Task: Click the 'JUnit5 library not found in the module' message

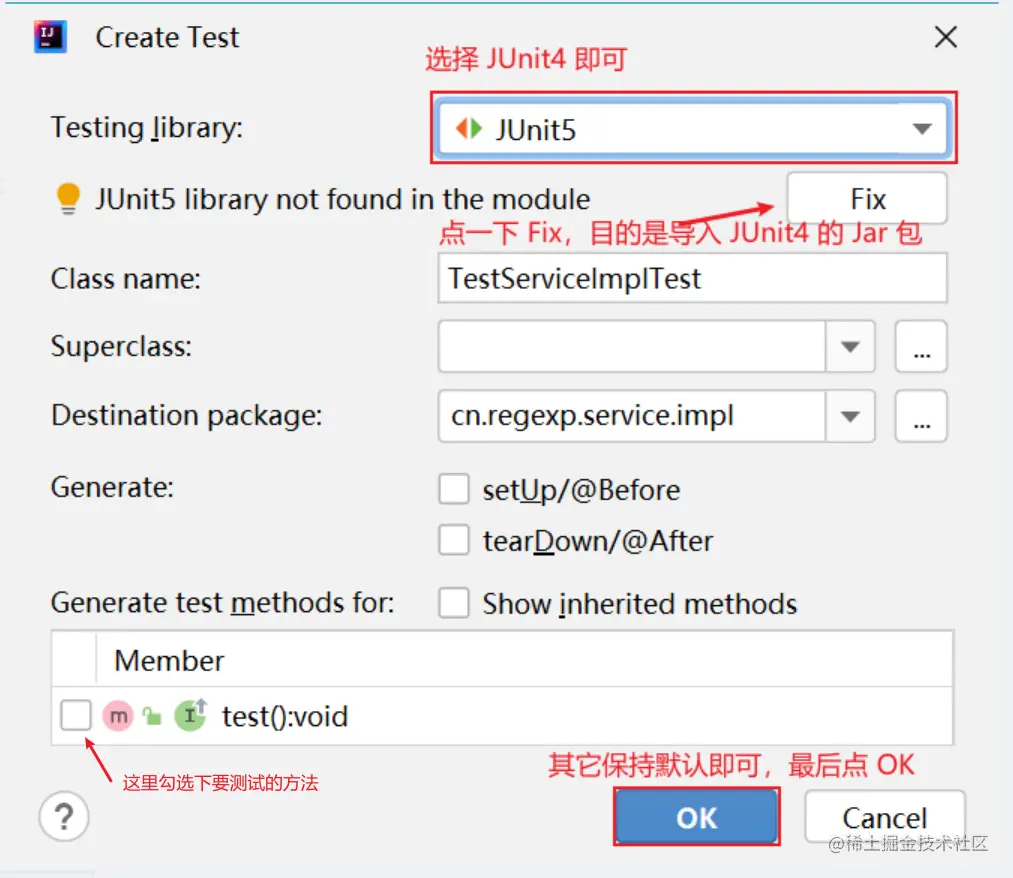Action: click(x=342, y=199)
